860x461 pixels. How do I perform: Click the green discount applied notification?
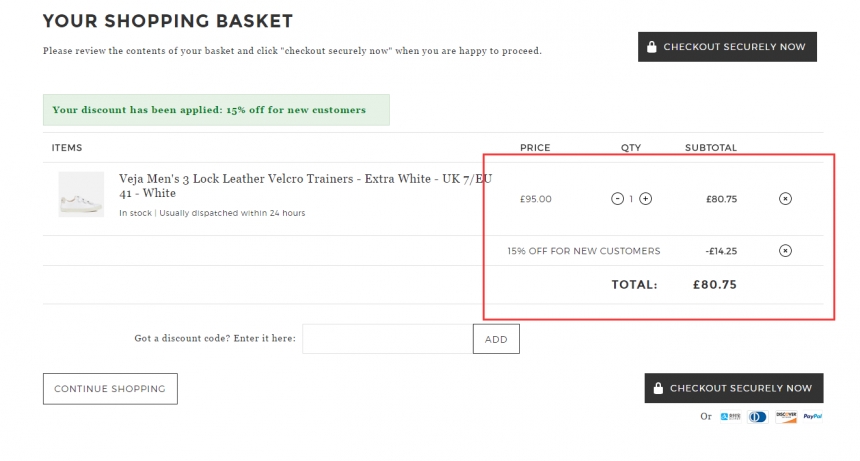click(217, 110)
